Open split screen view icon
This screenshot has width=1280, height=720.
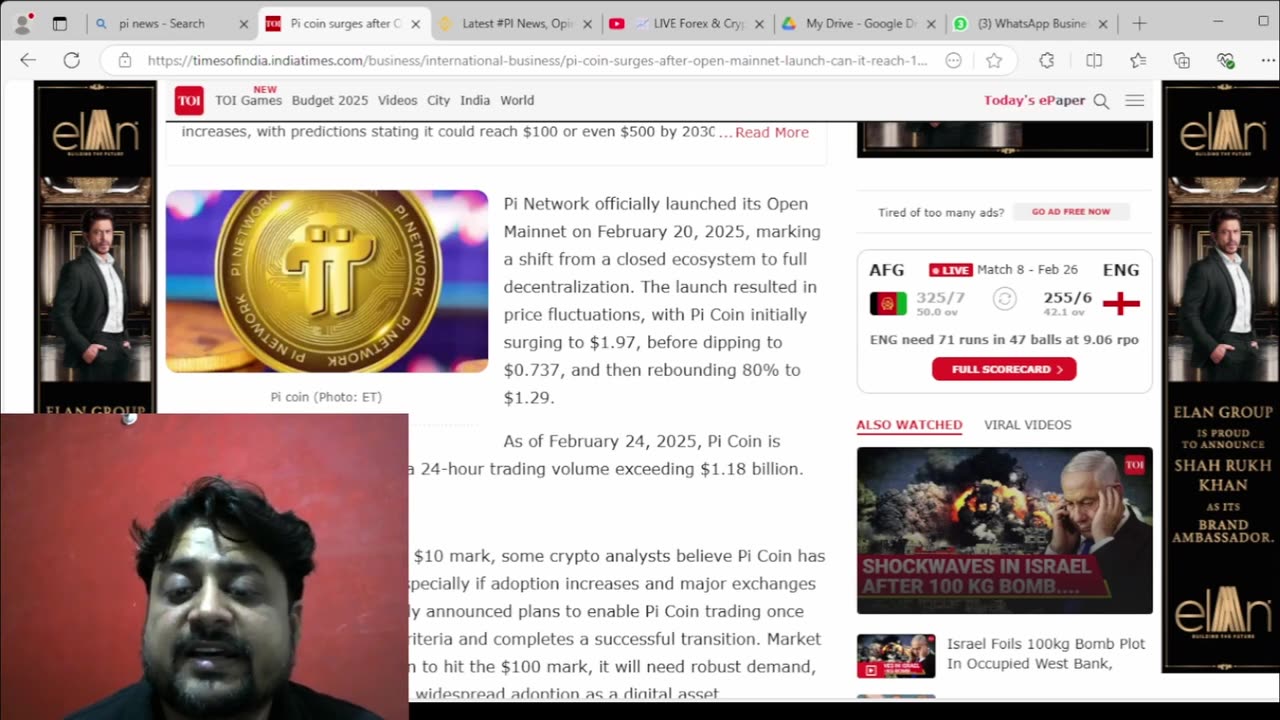[x=1094, y=61]
